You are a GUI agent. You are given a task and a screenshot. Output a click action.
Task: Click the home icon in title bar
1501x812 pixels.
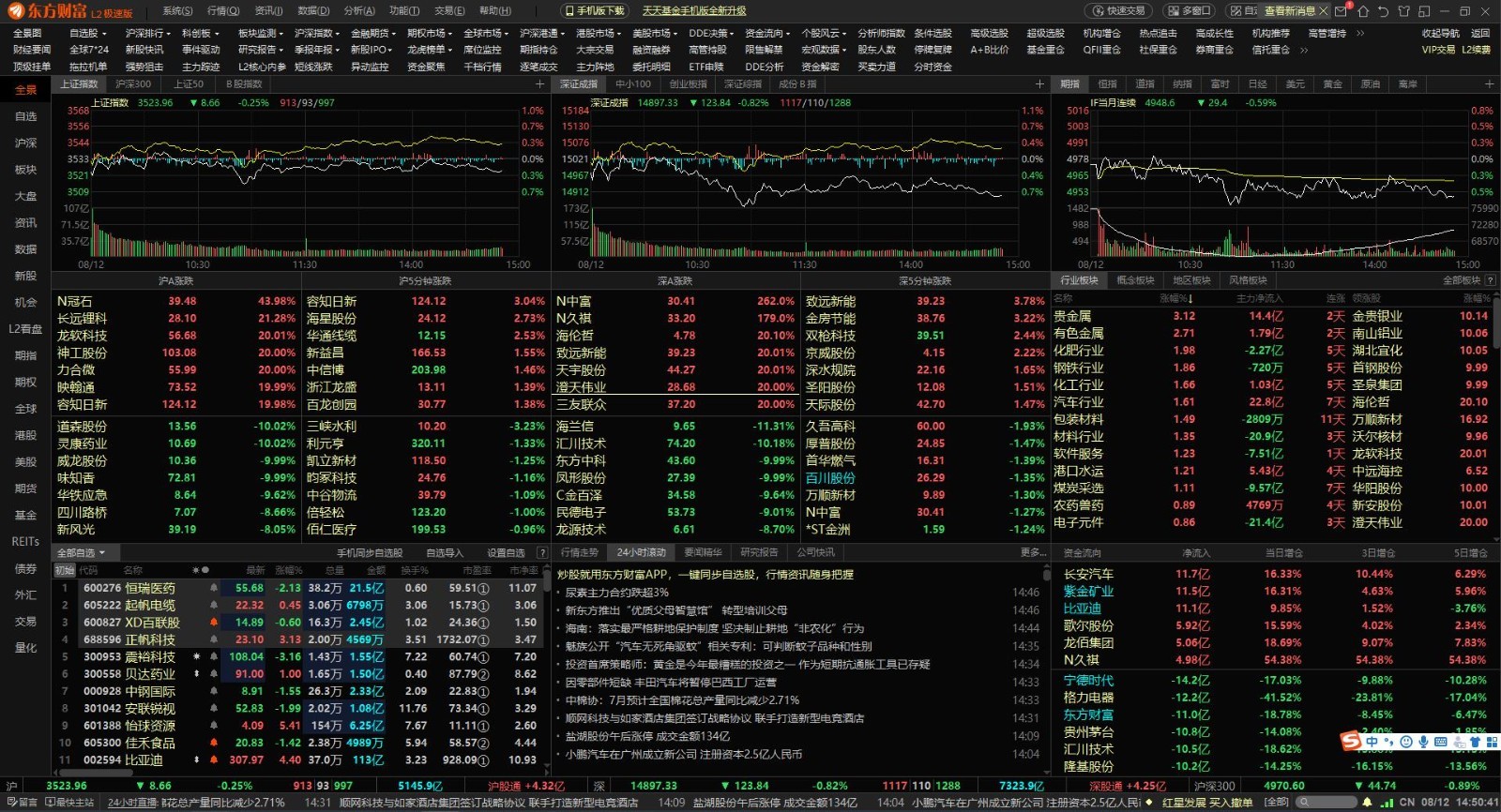click(1363, 11)
